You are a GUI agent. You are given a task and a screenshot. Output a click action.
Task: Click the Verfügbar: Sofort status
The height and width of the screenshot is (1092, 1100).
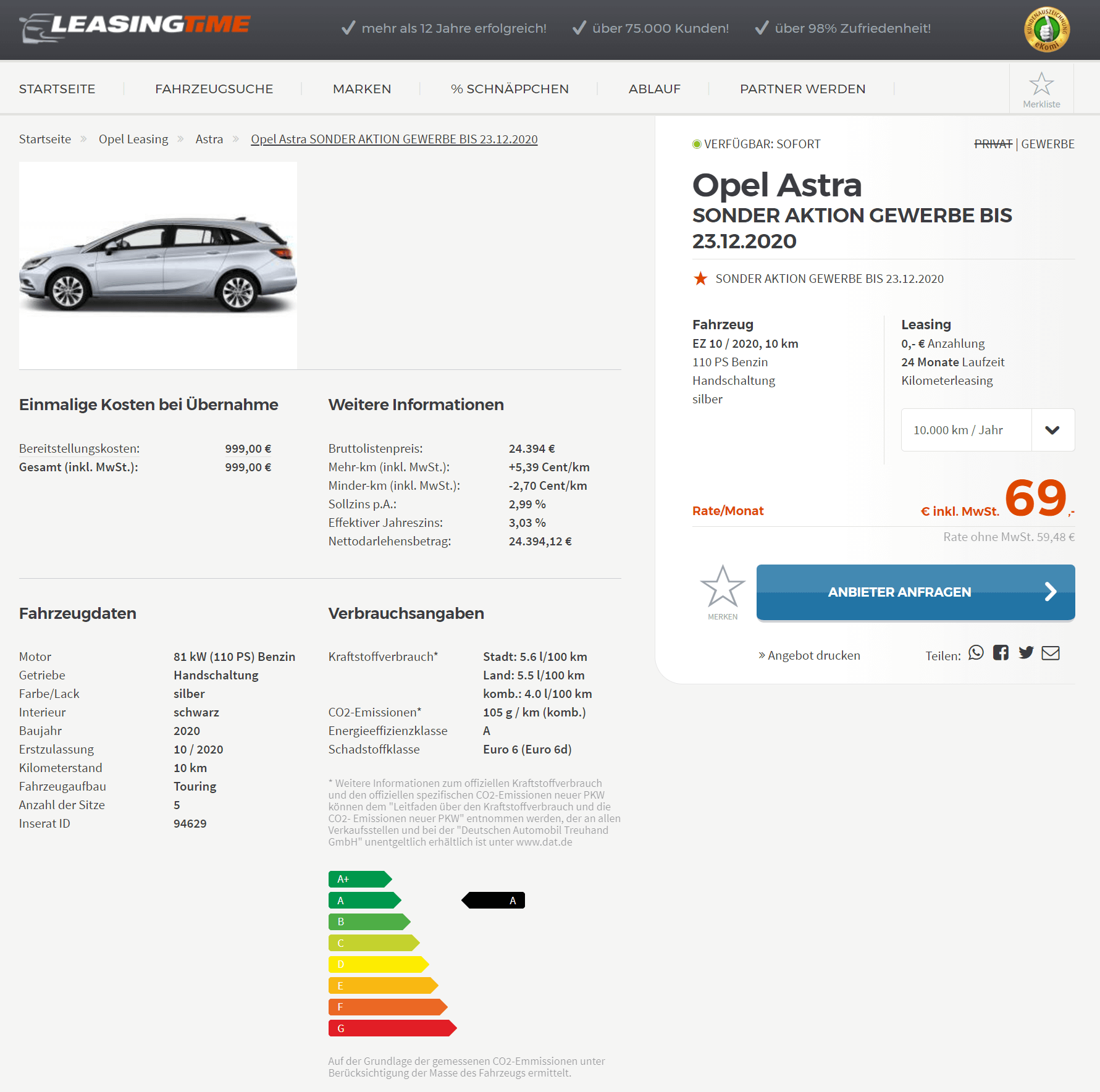[x=757, y=144]
